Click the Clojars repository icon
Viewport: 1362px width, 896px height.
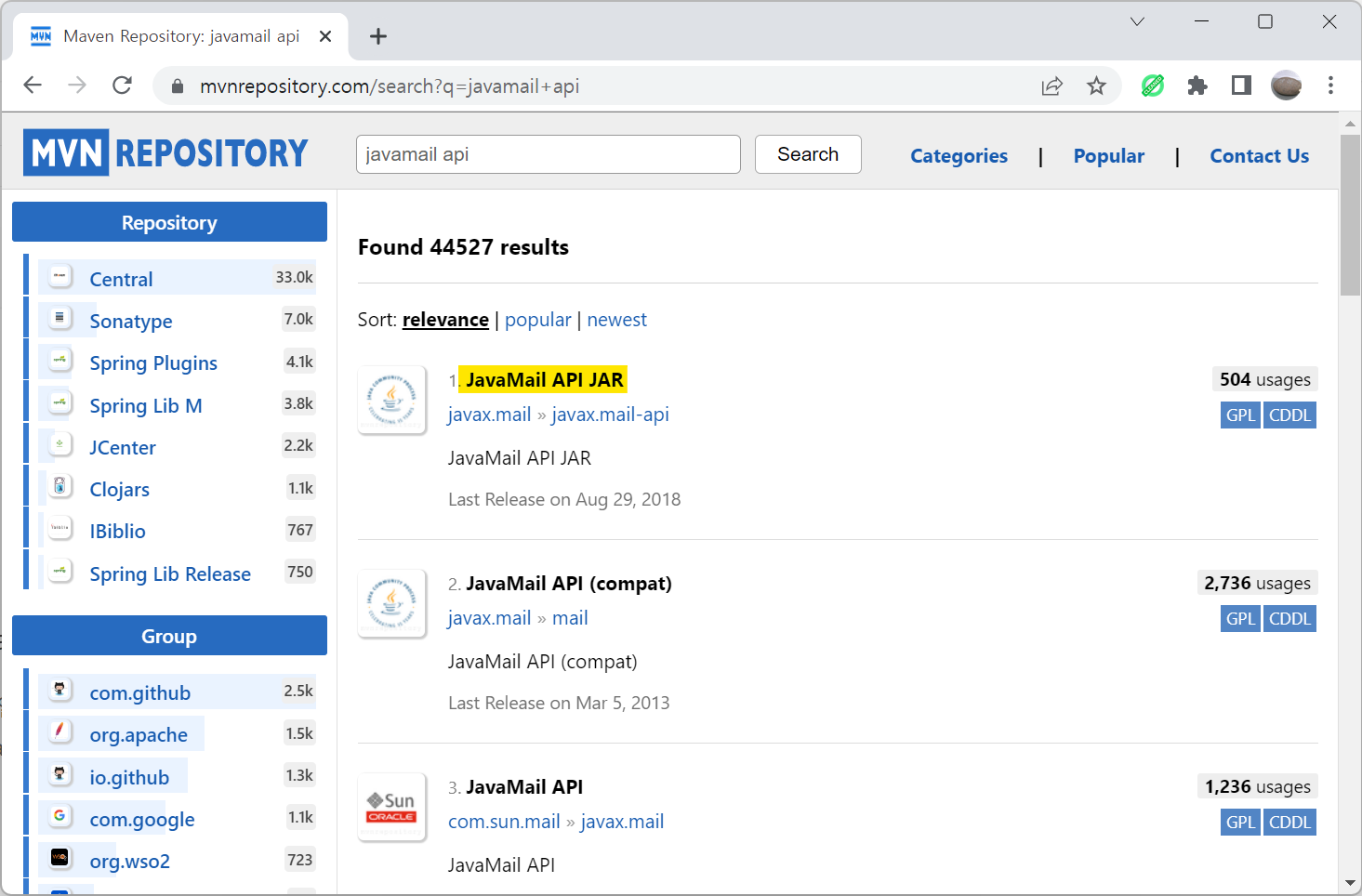coord(60,486)
